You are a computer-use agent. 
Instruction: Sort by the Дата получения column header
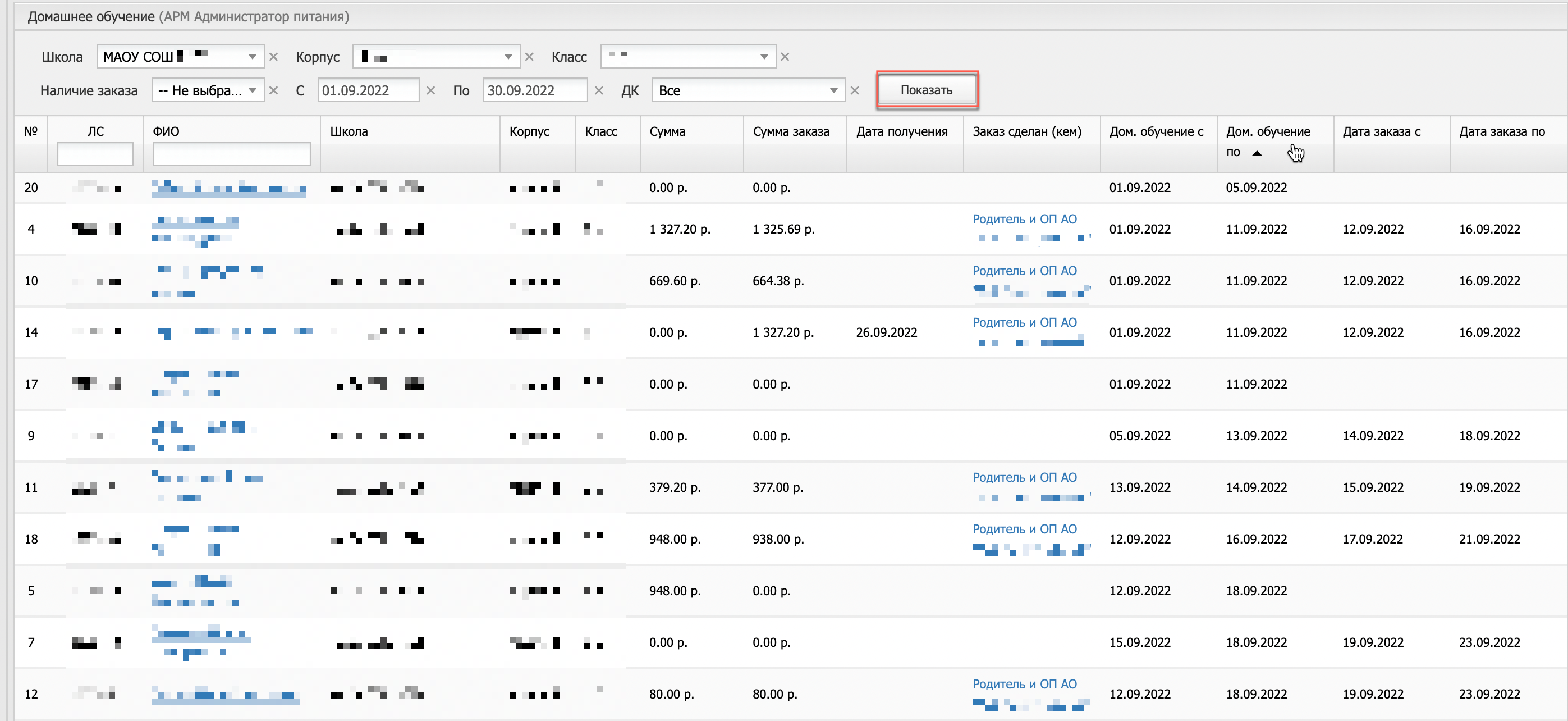[x=901, y=131]
